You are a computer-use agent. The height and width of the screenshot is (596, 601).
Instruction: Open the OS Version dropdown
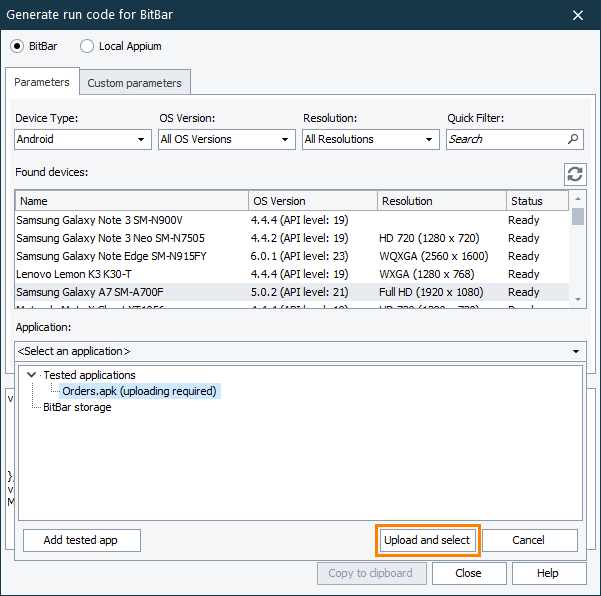point(227,139)
